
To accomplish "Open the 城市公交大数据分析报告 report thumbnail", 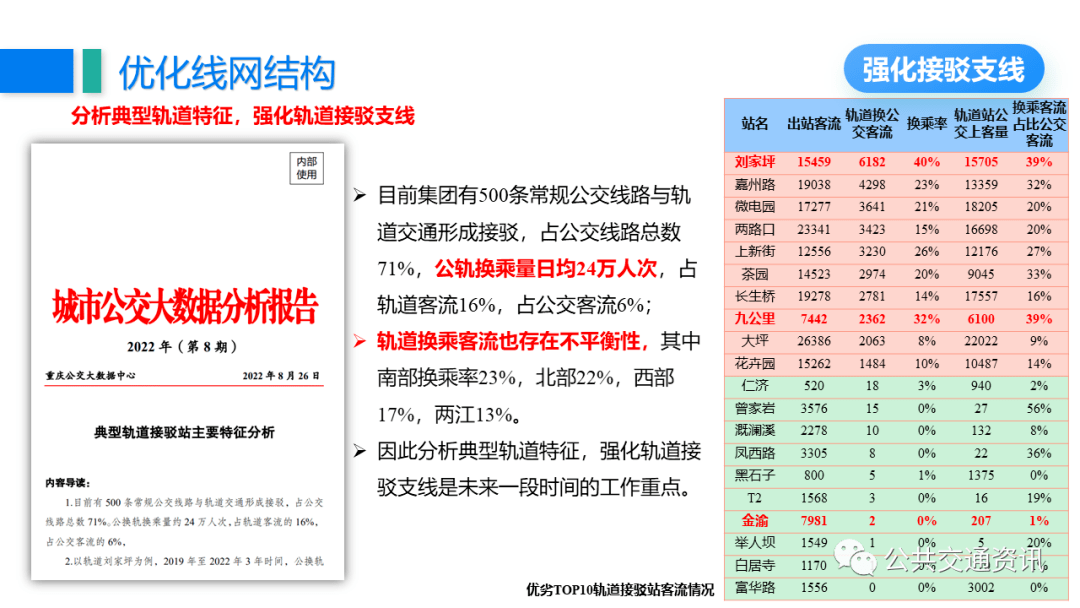I will point(187,360).
